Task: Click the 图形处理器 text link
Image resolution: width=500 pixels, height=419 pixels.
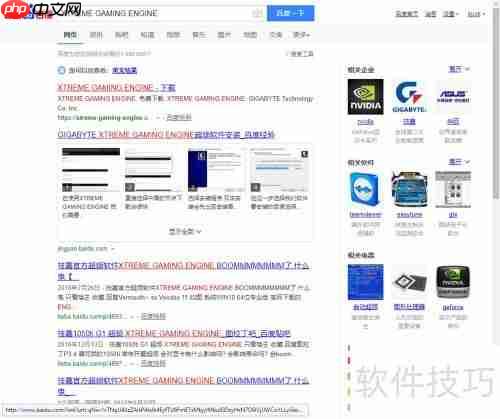Action: point(409,307)
